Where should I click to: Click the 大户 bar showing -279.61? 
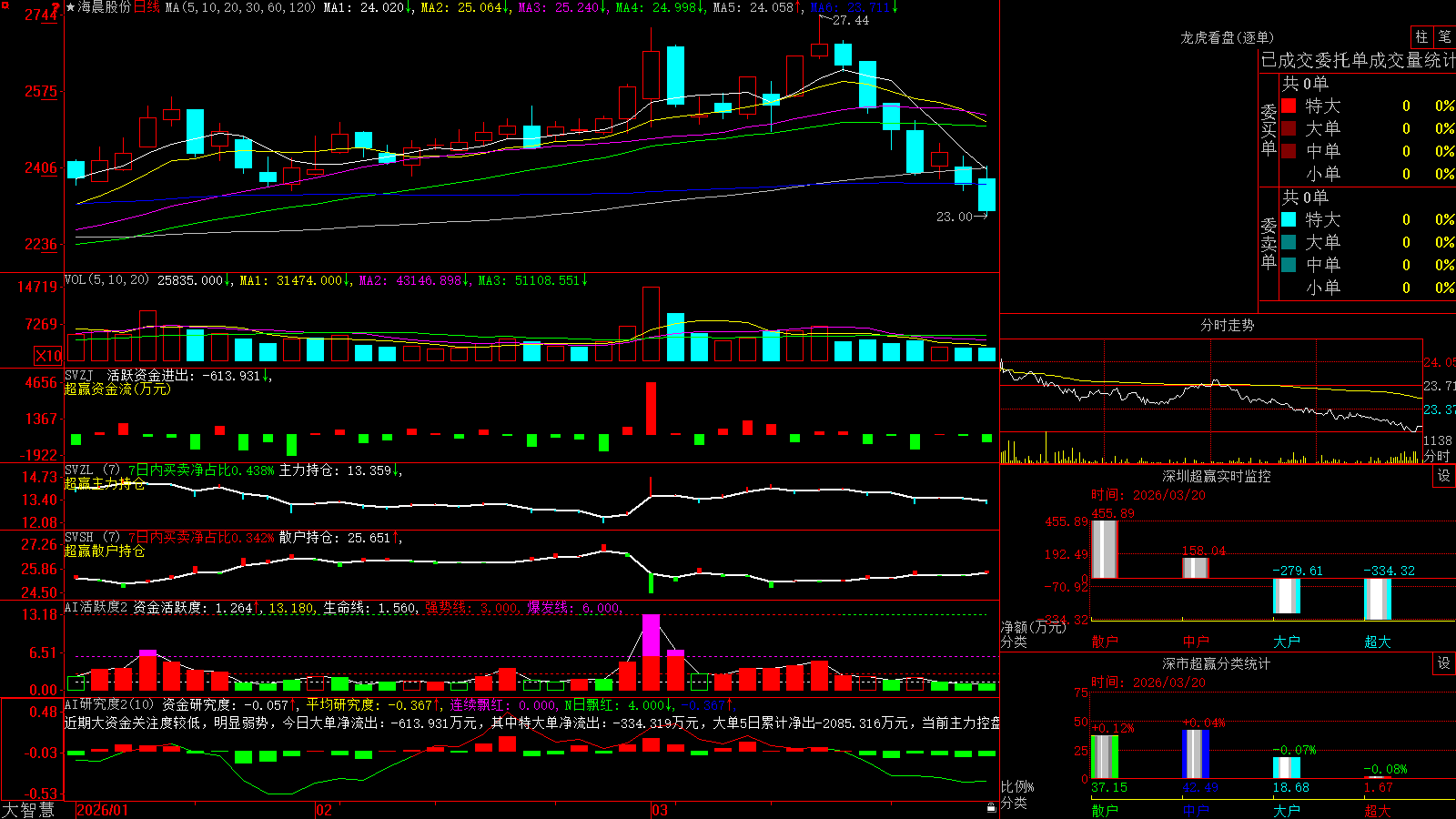1287,596
